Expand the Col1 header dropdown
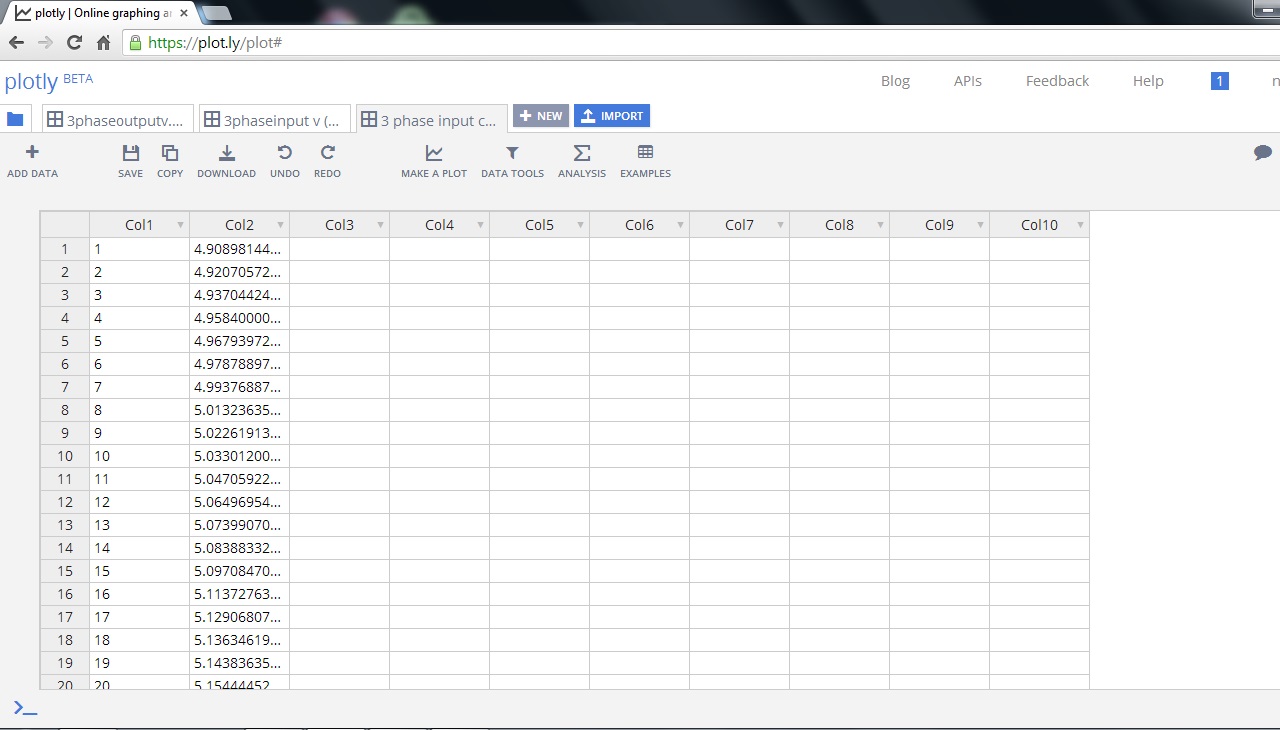The height and width of the screenshot is (730, 1280). point(180,225)
